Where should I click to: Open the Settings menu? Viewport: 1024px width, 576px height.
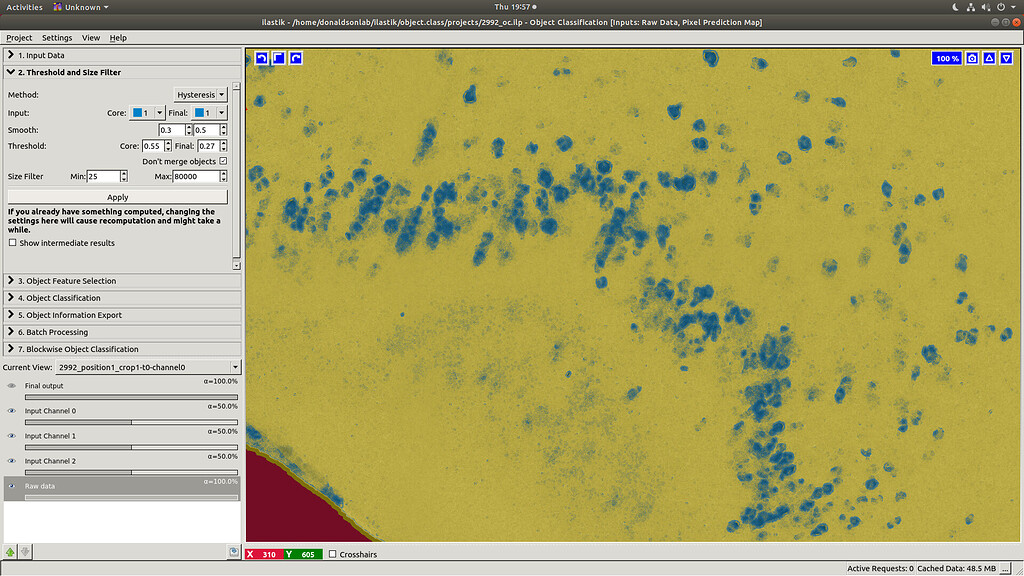[56, 37]
